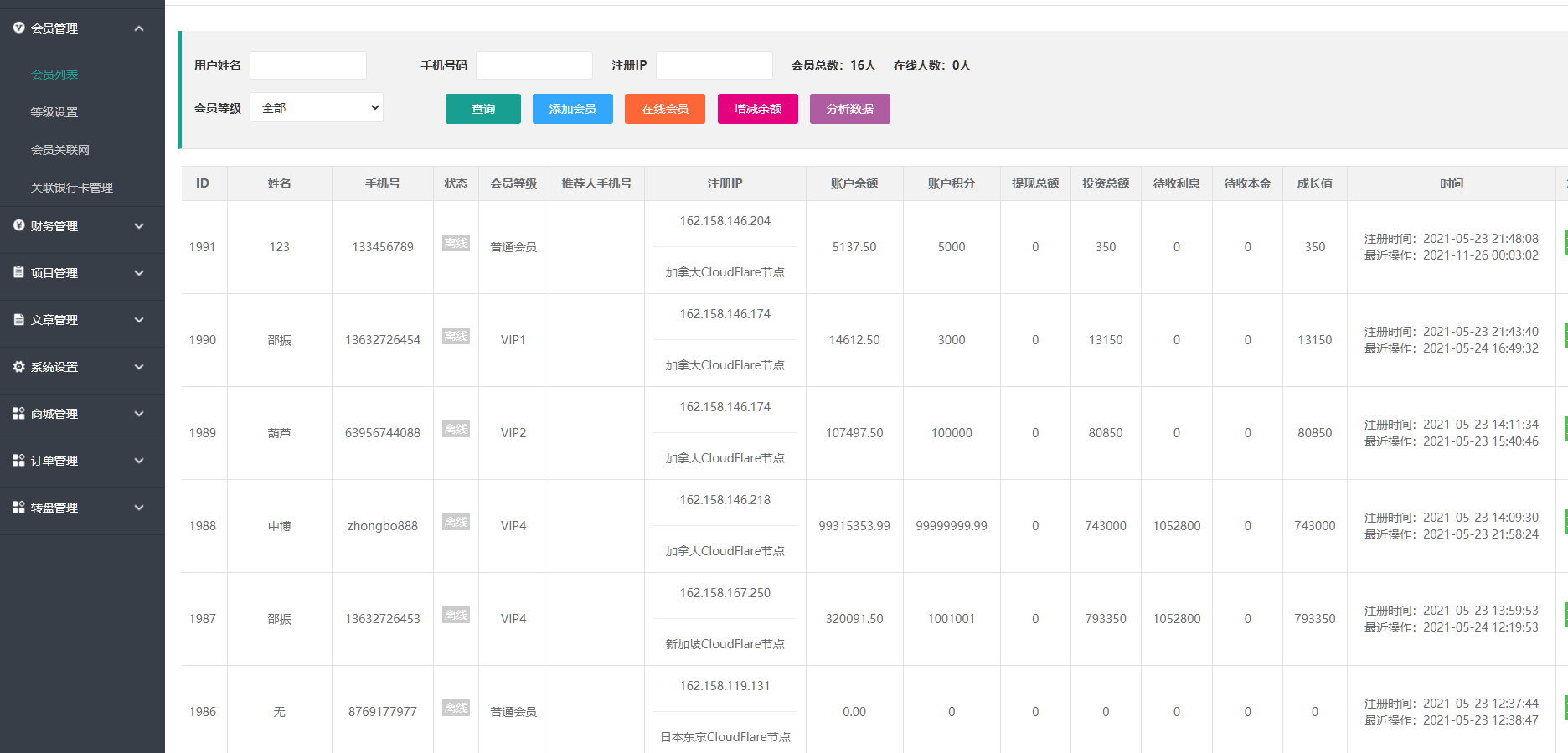The width and height of the screenshot is (1568, 753).
Task: Click the 离线 status badge for user 1991
Action: (x=456, y=244)
